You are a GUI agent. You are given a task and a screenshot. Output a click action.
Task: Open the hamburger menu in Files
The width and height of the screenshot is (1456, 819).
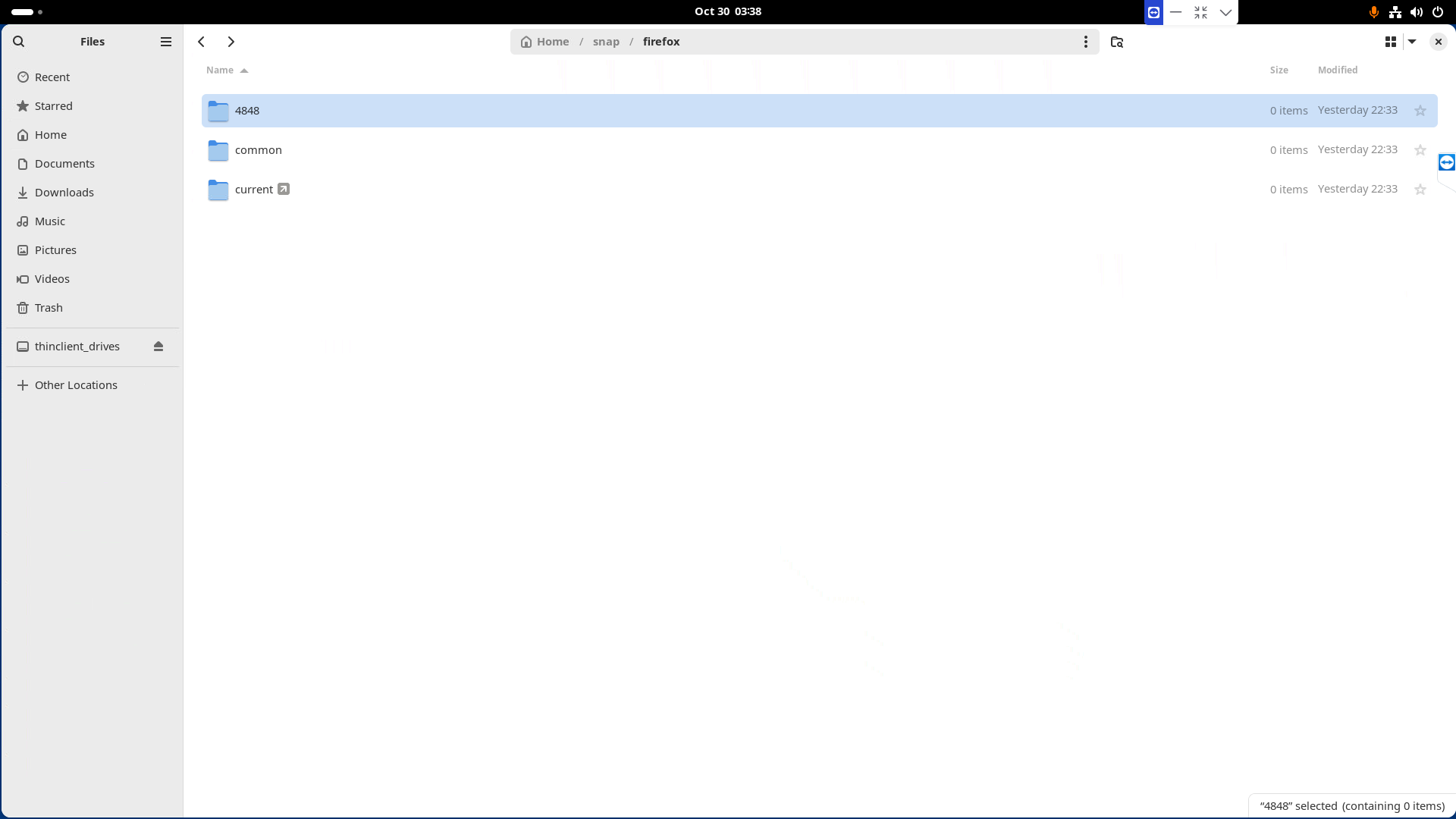pos(165,41)
